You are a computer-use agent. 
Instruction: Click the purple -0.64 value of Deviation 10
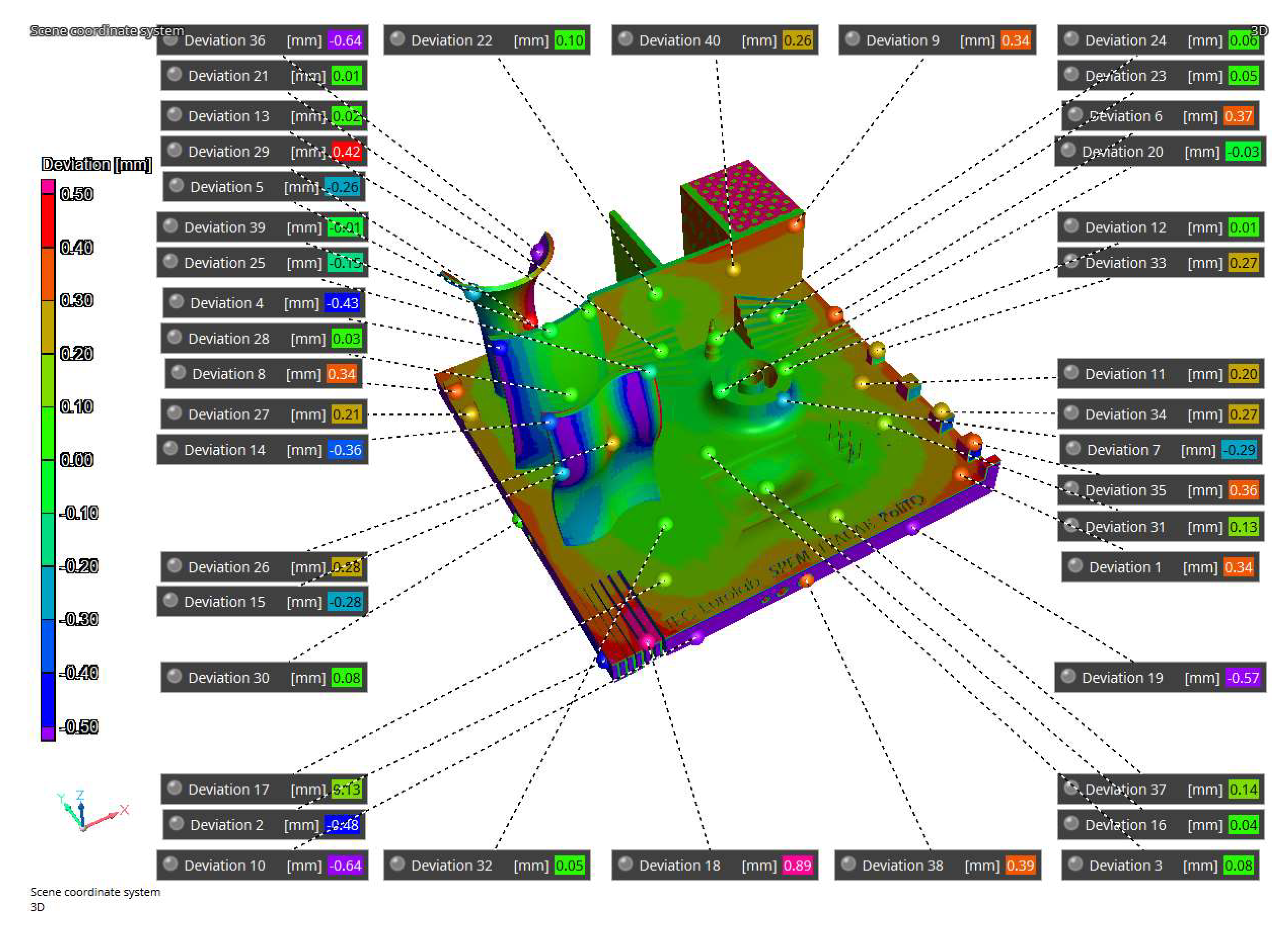click(x=345, y=865)
